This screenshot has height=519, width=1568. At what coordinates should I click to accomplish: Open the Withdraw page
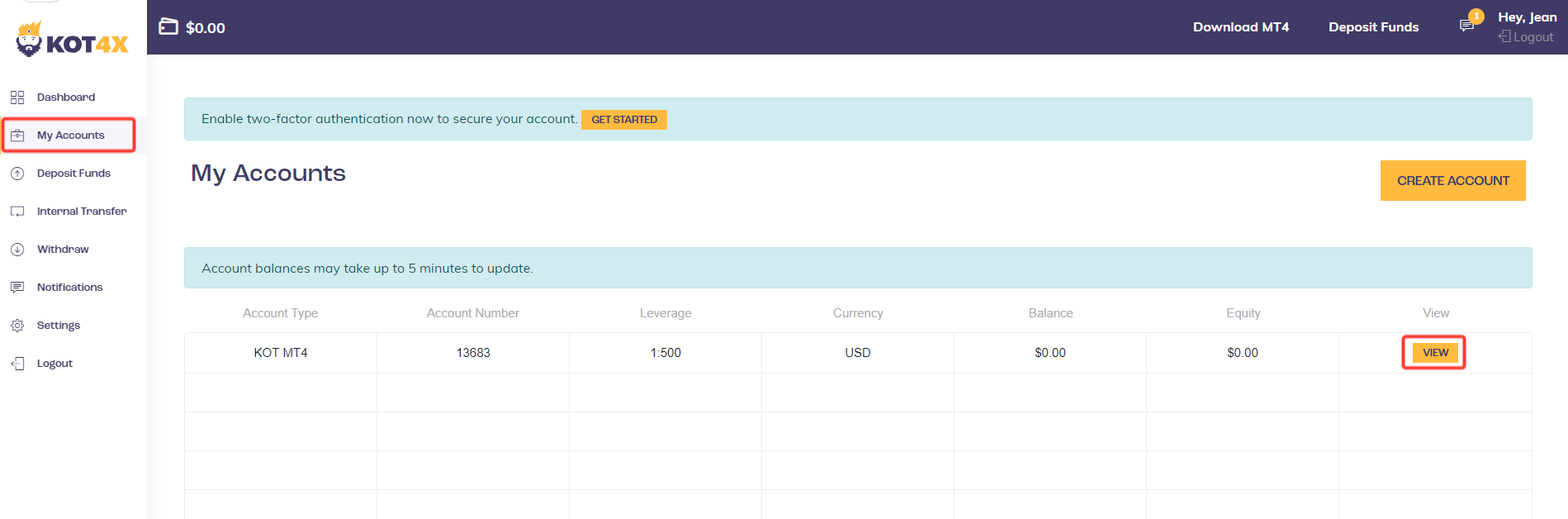point(63,250)
